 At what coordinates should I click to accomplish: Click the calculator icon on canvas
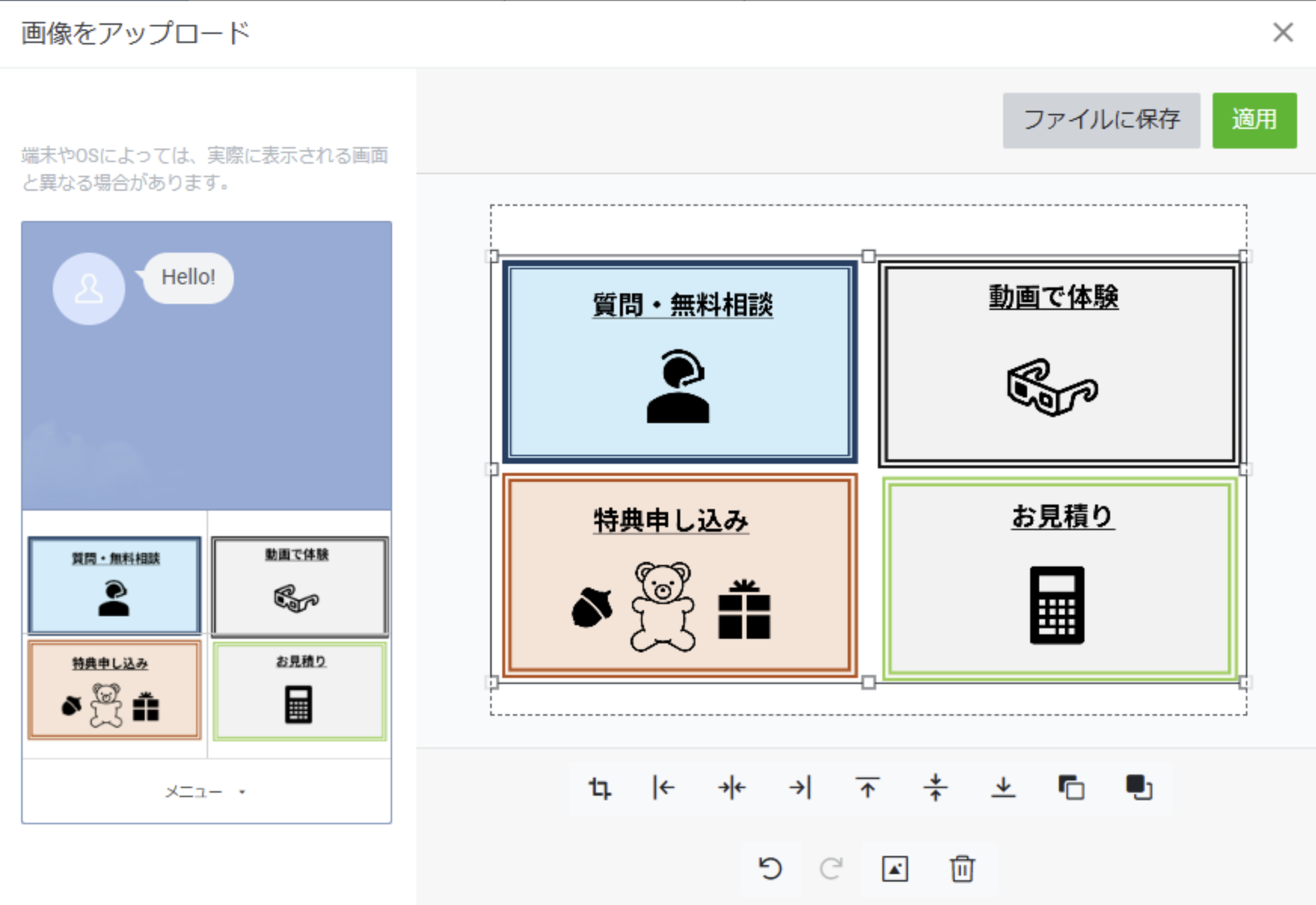(x=1057, y=605)
